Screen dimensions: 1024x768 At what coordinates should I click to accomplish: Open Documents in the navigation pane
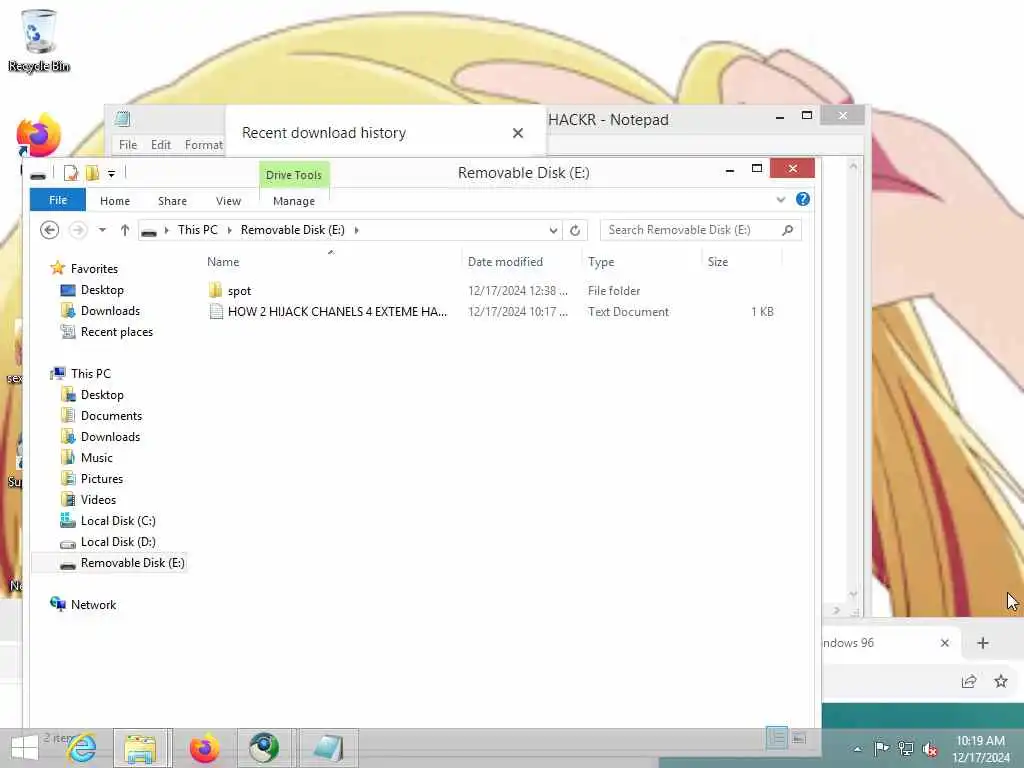(111, 415)
